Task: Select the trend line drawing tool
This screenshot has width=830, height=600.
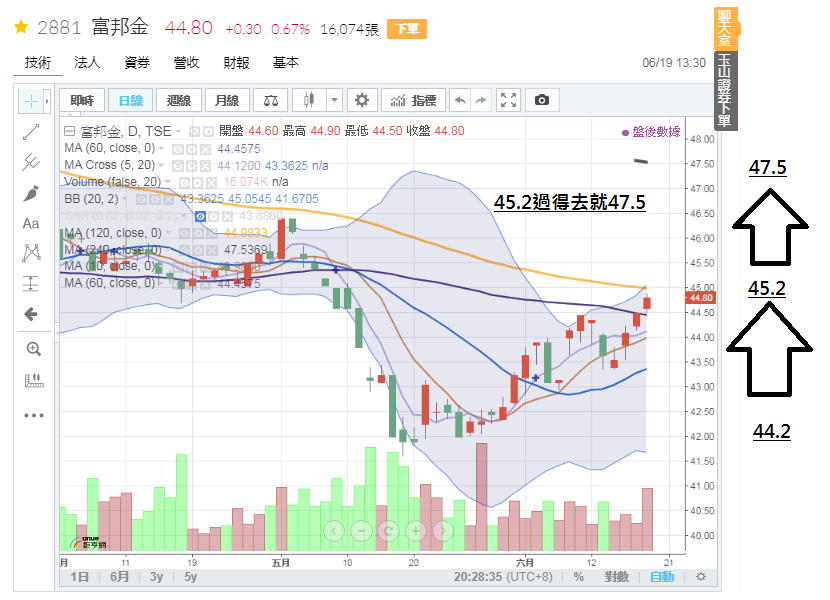Action: [x=31, y=132]
